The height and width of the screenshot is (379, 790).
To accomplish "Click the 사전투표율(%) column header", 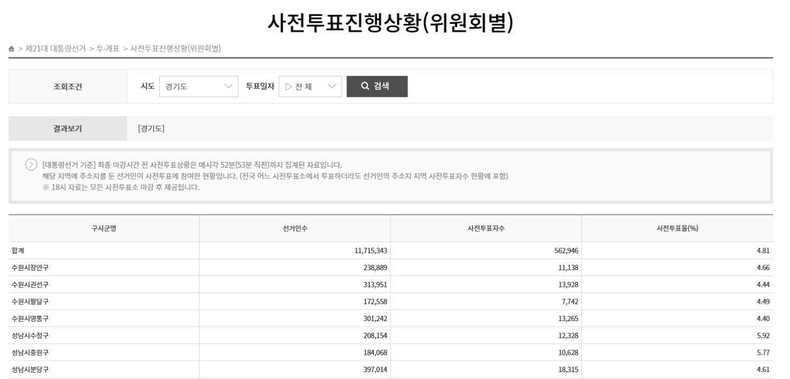I will pyautogui.click(x=677, y=228).
